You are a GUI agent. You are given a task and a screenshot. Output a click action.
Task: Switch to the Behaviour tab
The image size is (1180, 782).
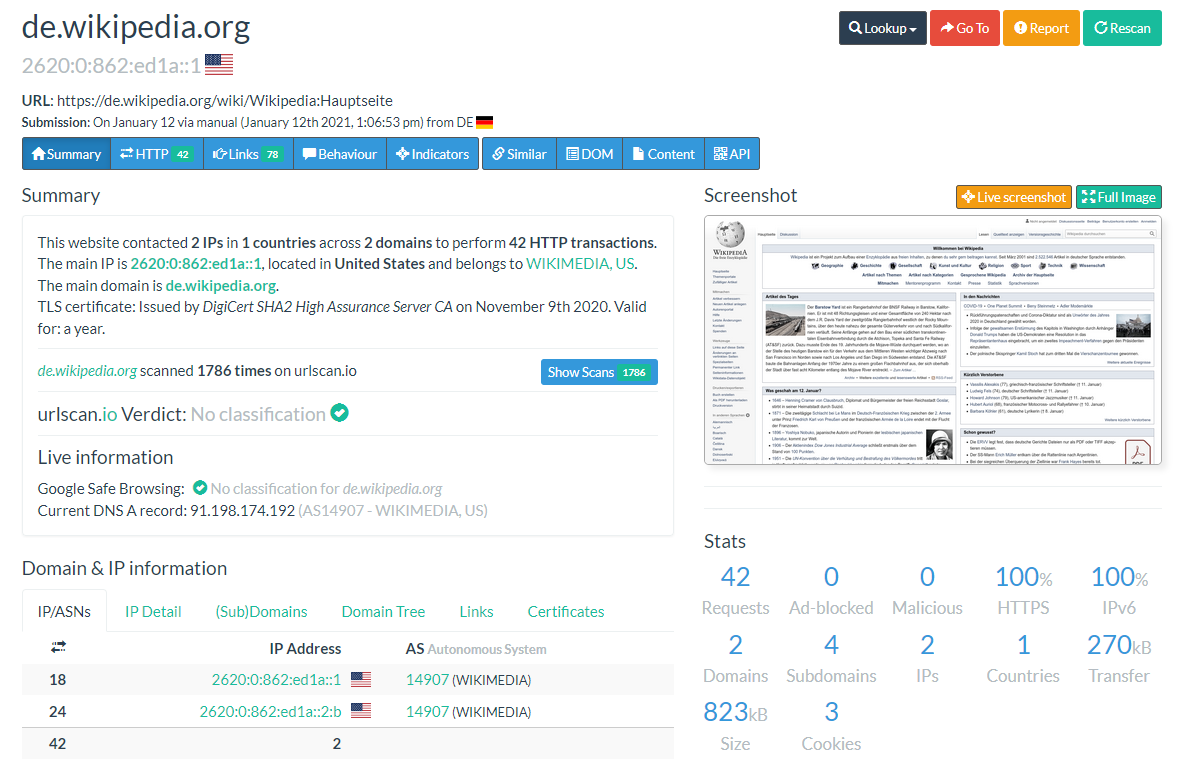click(x=340, y=154)
